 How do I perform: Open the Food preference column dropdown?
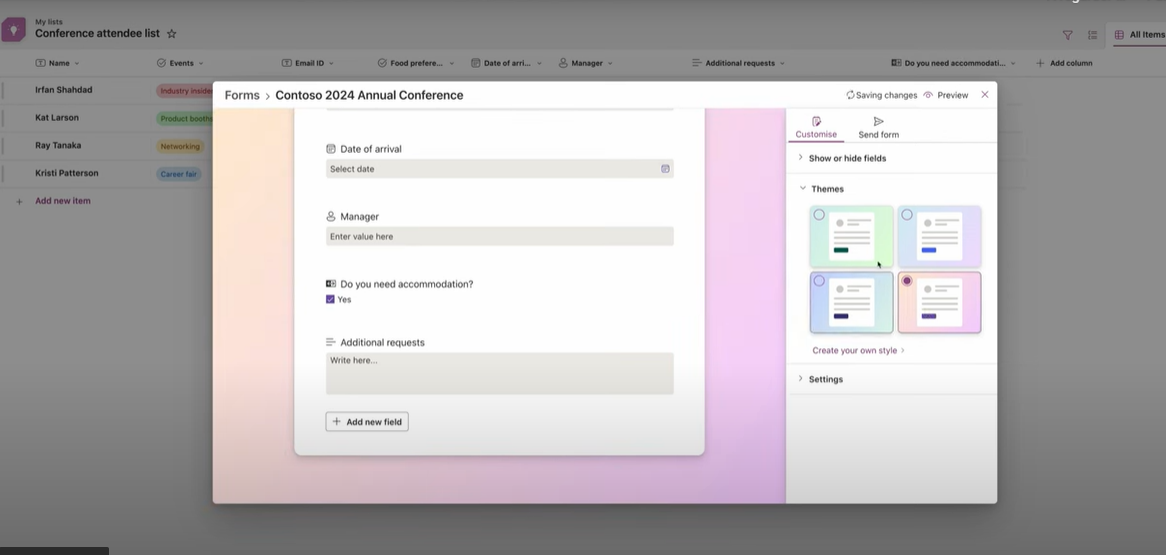click(x=451, y=63)
